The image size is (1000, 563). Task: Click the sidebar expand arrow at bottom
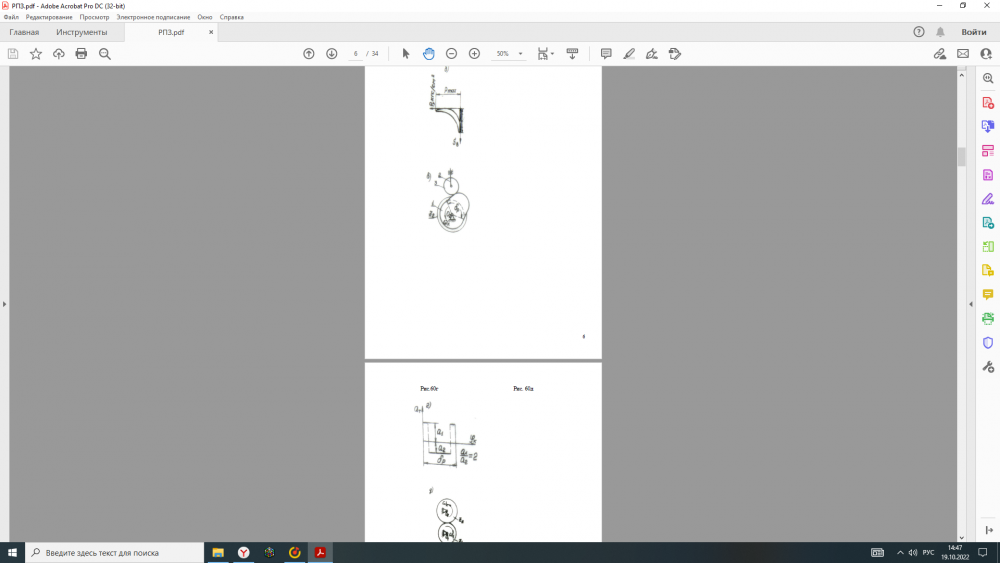(989, 530)
